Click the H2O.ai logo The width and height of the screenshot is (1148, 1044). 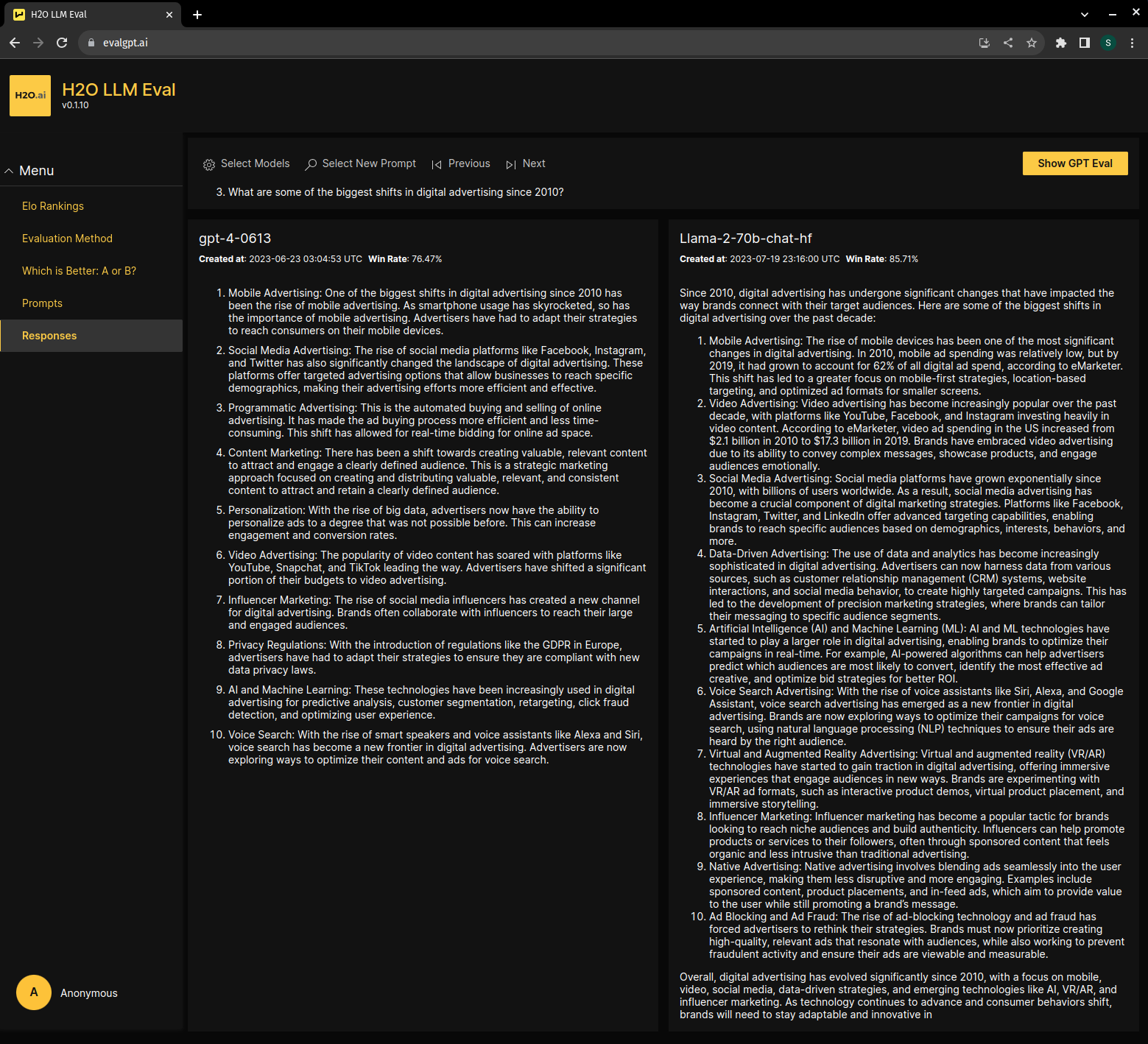(30, 96)
